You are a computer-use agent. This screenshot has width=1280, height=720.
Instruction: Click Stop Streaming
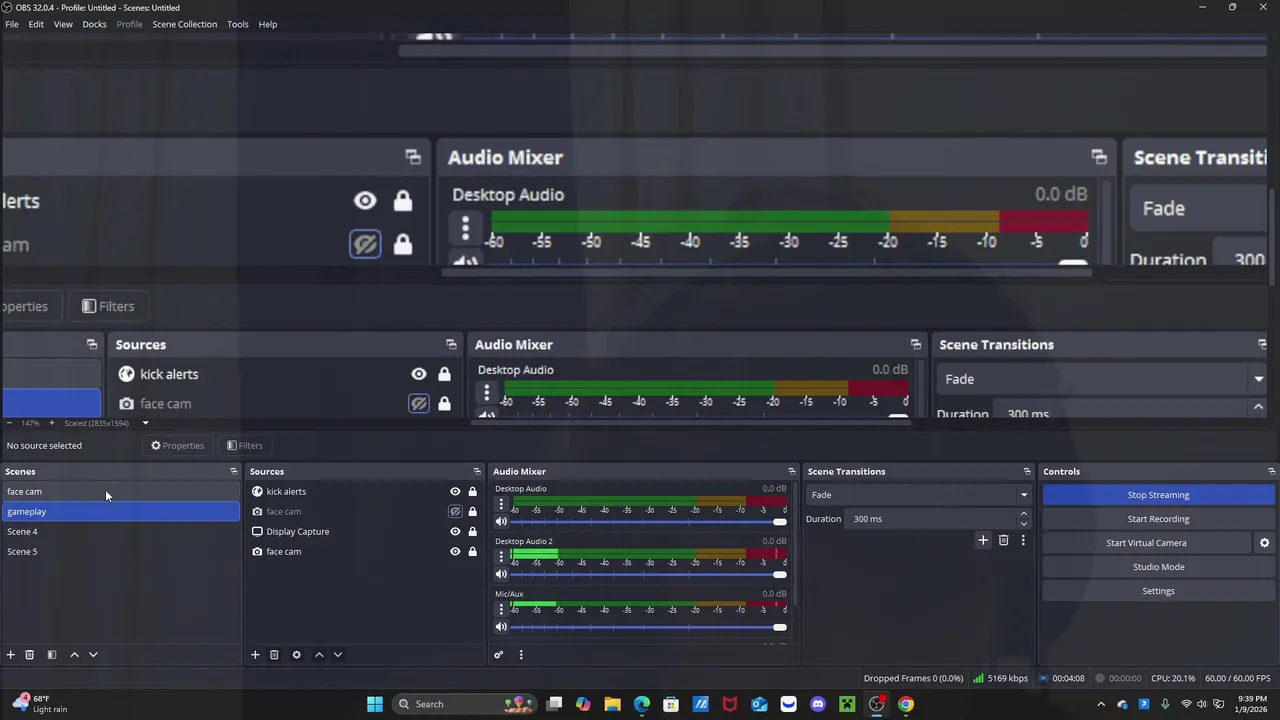click(x=1158, y=495)
